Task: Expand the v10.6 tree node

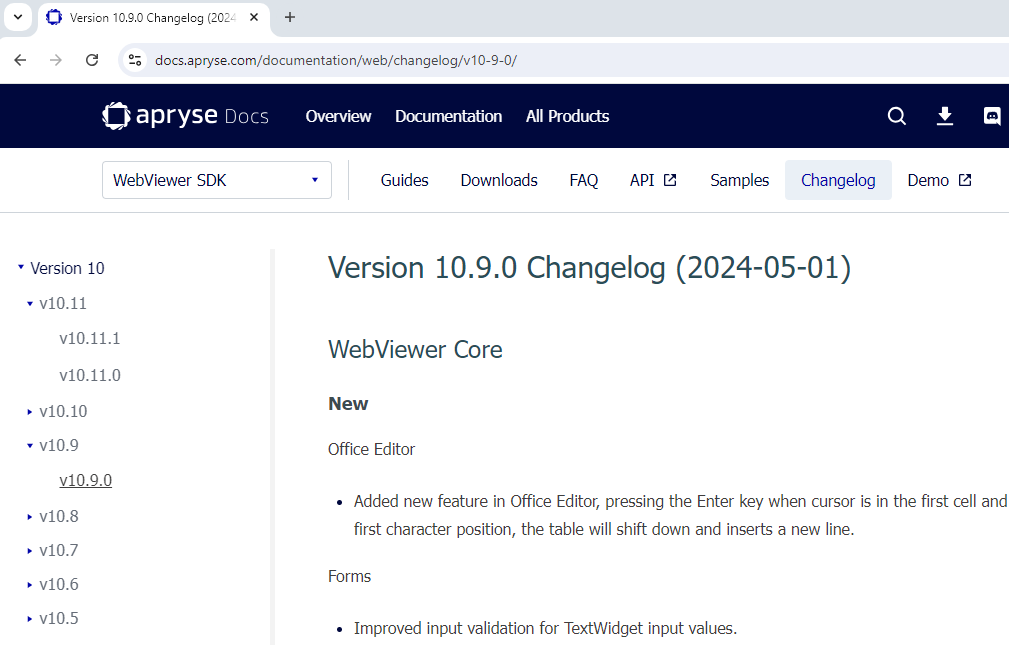Action: coord(30,584)
